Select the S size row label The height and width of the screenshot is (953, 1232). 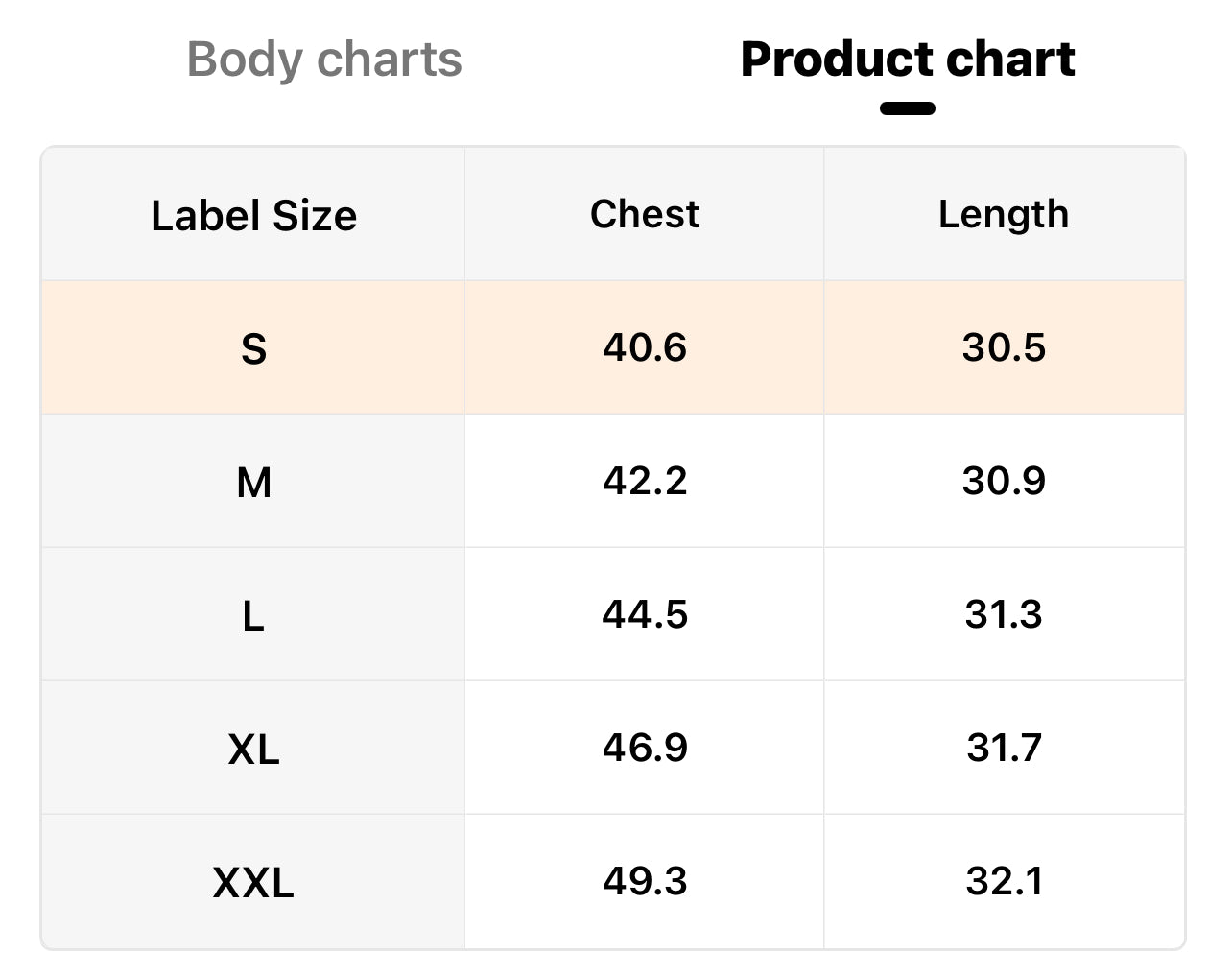point(253,347)
